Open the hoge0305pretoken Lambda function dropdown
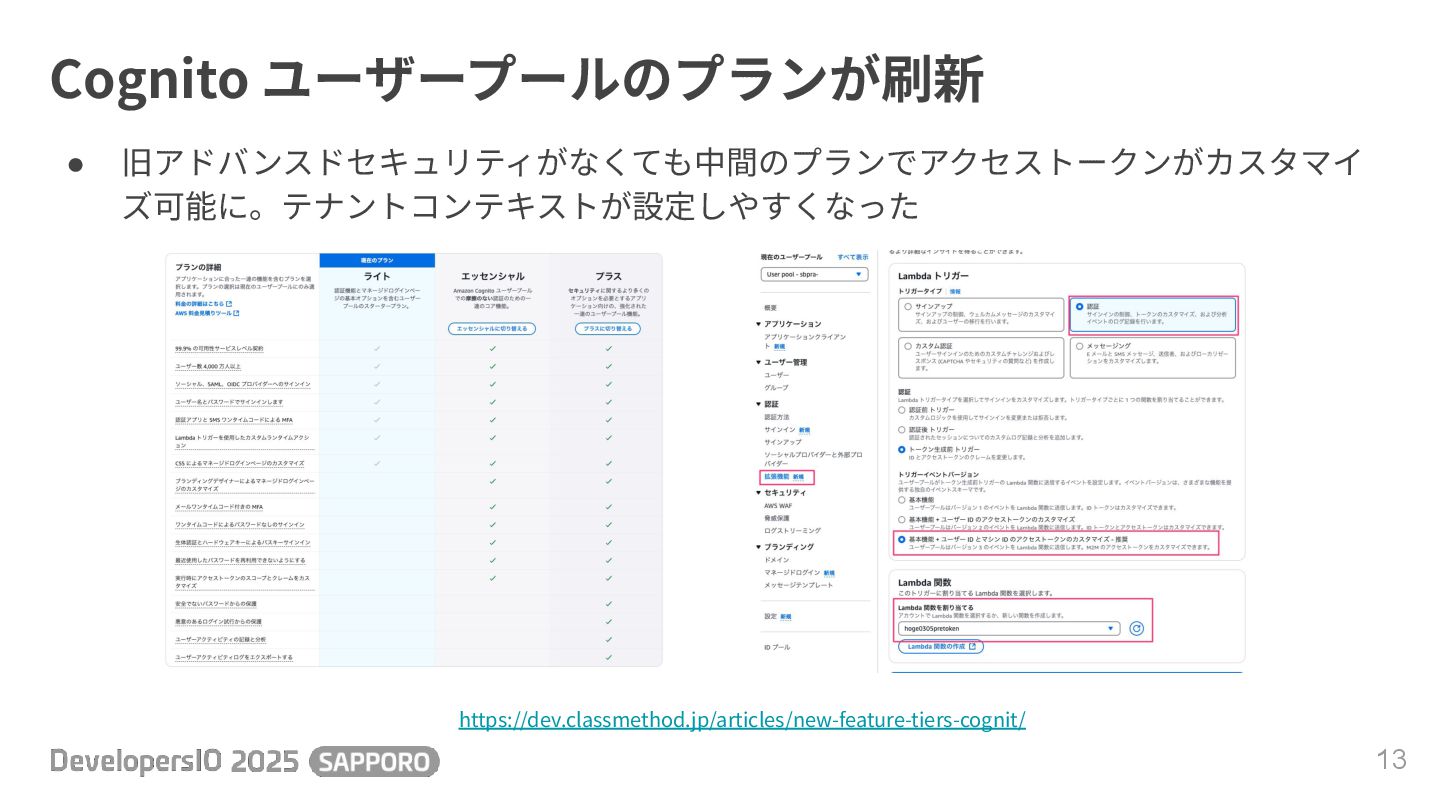Screen dimensions: 1440x810 [1008, 628]
